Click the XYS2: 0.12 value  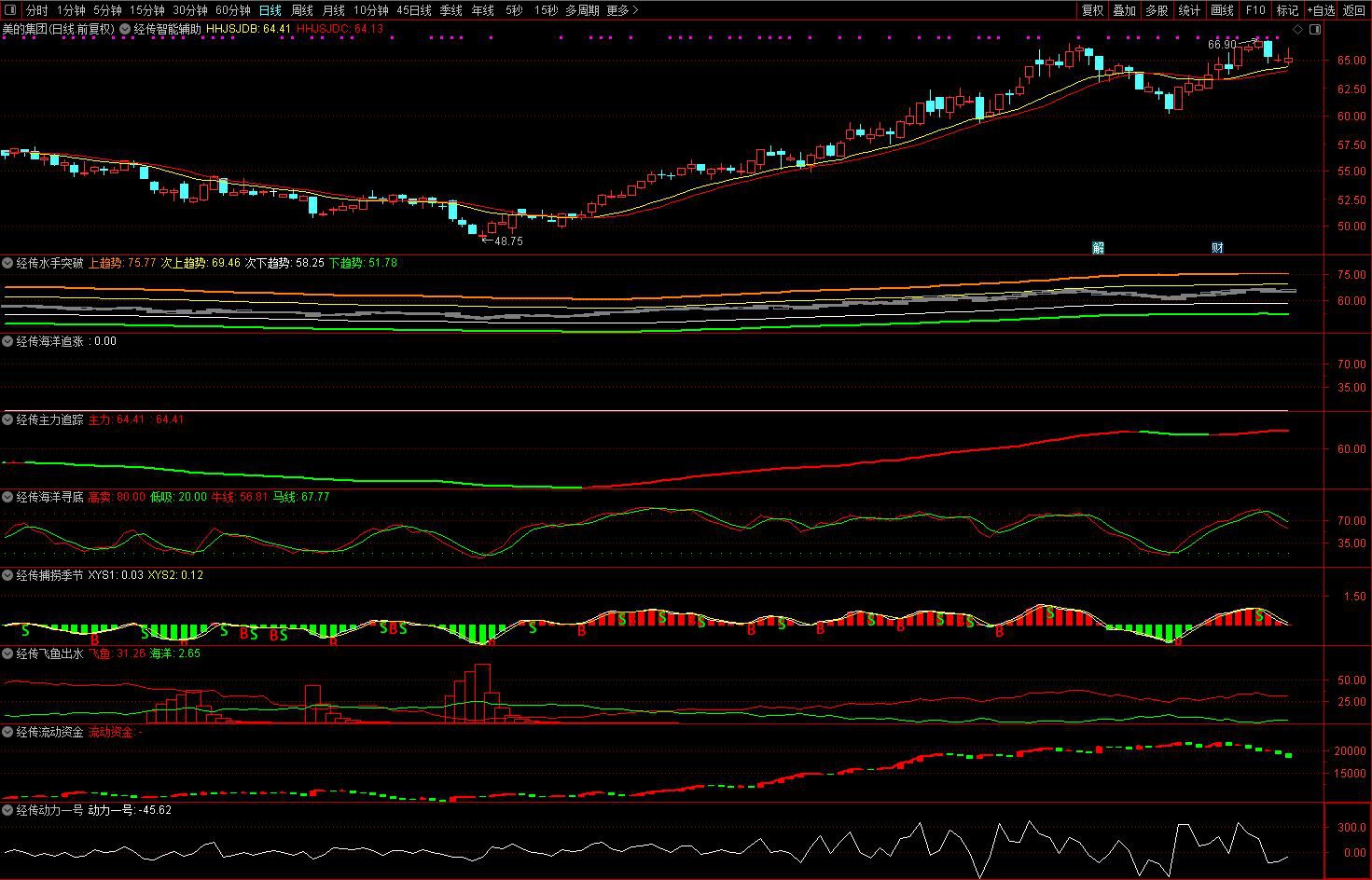point(175,575)
